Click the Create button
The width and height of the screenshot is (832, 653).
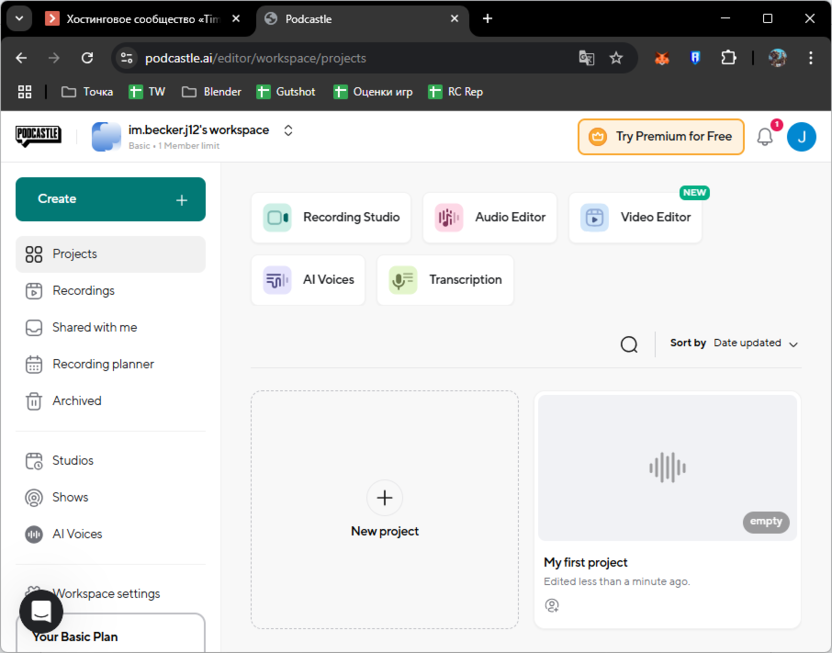pos(110,199)
